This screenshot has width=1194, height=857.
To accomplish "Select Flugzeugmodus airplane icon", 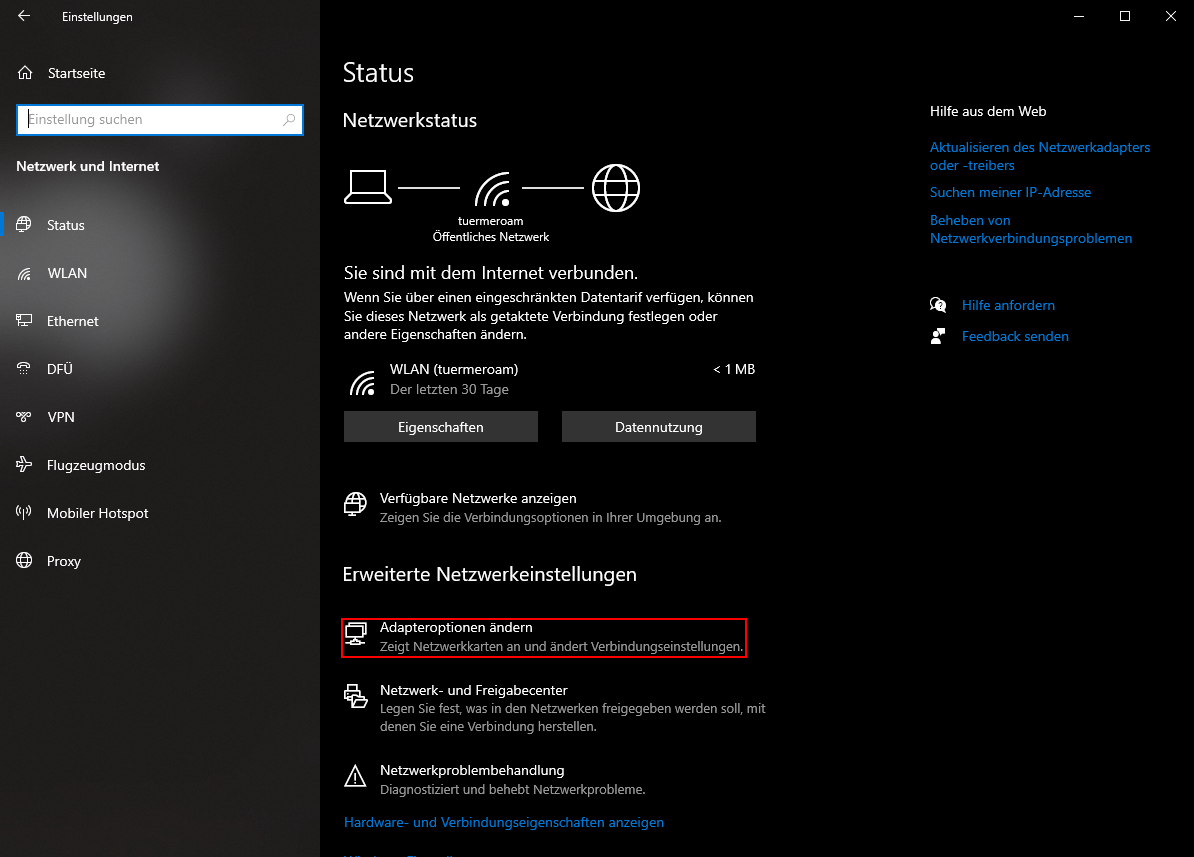I will (x=25, y=465).
